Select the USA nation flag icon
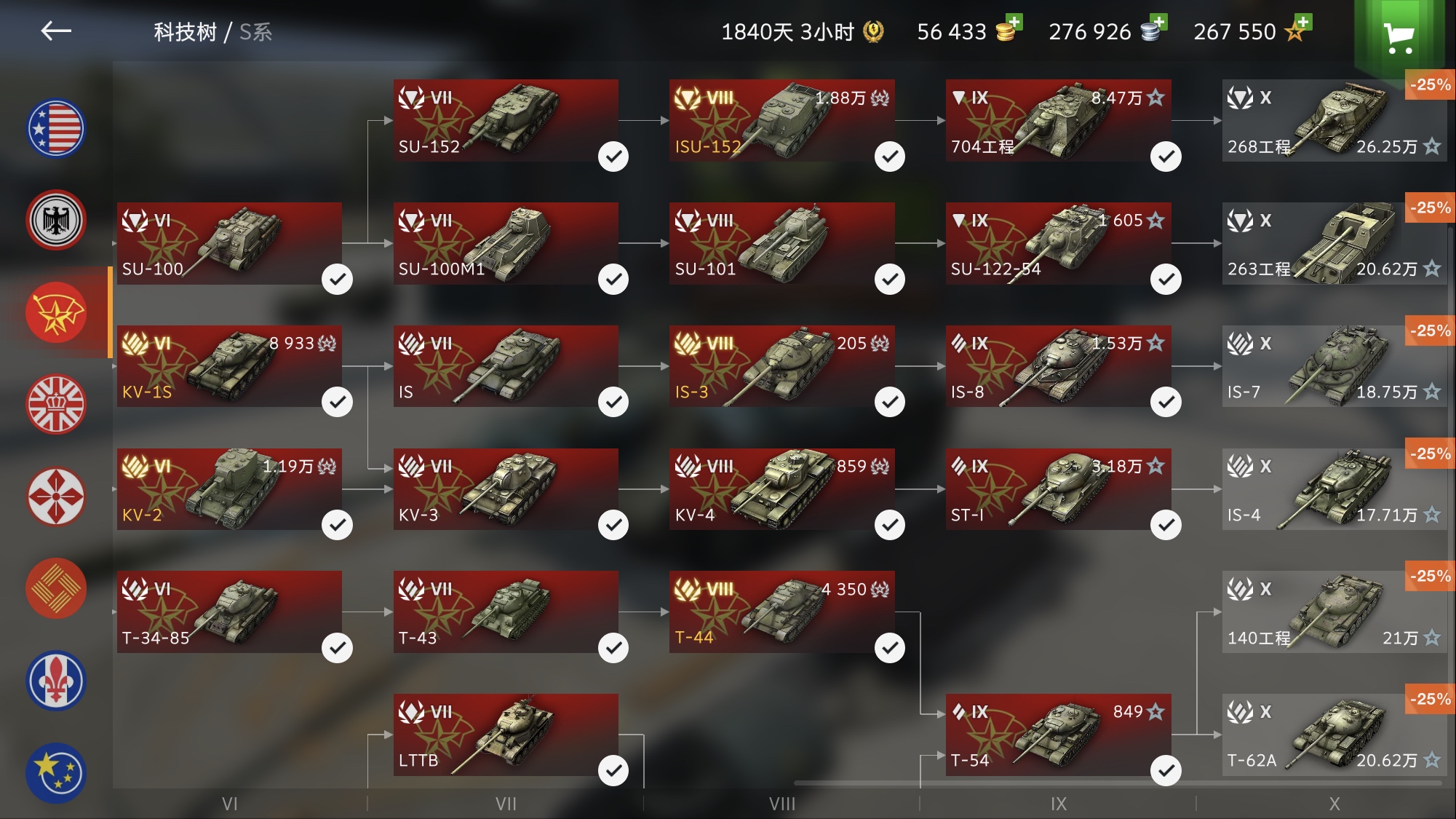Screen dimensions: 1456x819 [56, 128]
